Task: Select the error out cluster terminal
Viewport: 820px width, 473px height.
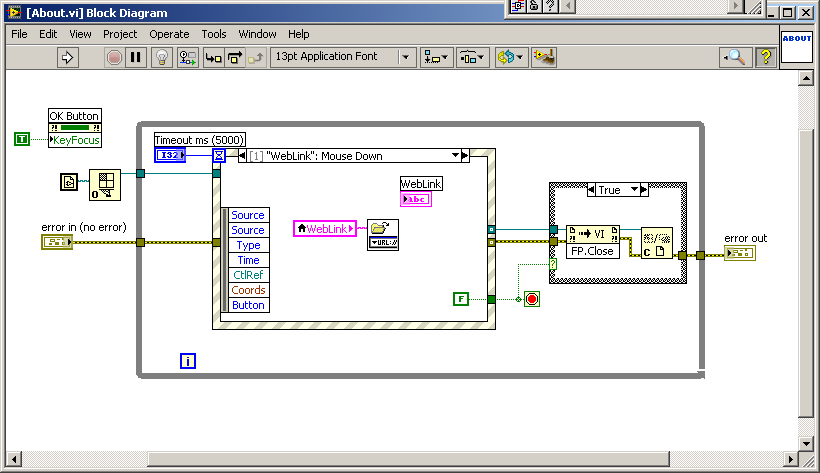Action: pyautogui.click(x=740, y=253)
